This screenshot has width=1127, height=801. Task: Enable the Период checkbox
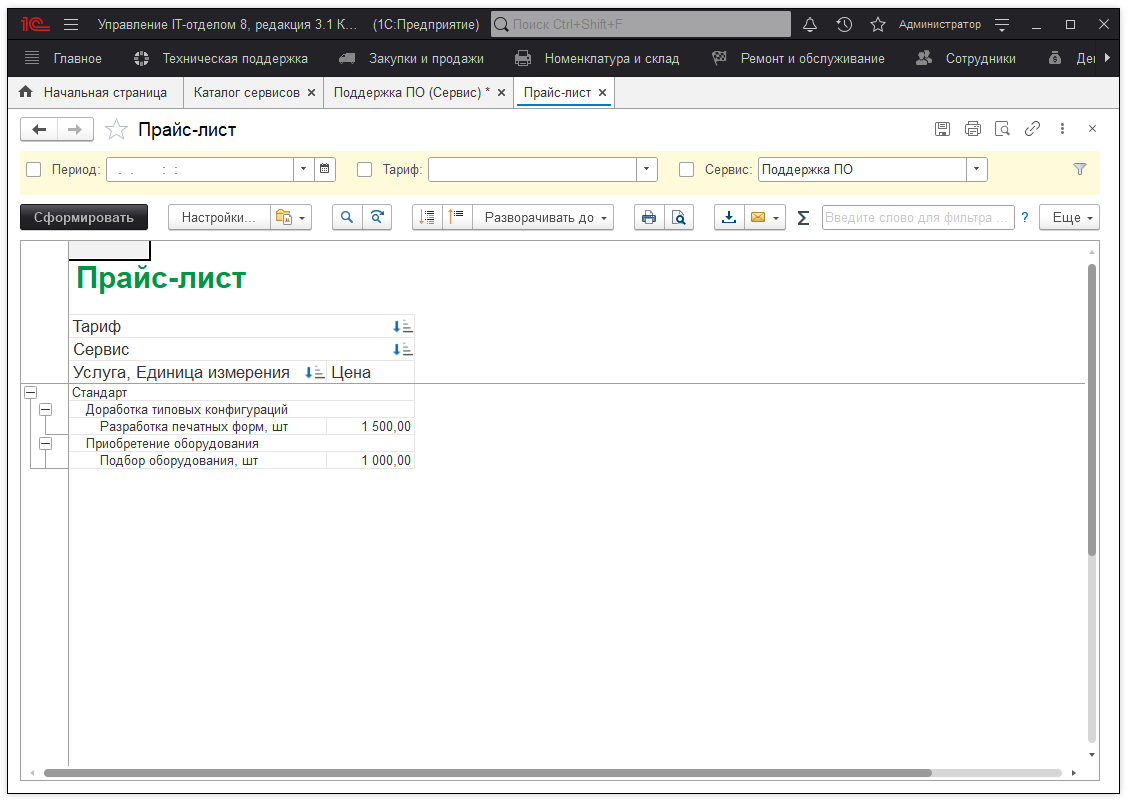pos(34,170)
